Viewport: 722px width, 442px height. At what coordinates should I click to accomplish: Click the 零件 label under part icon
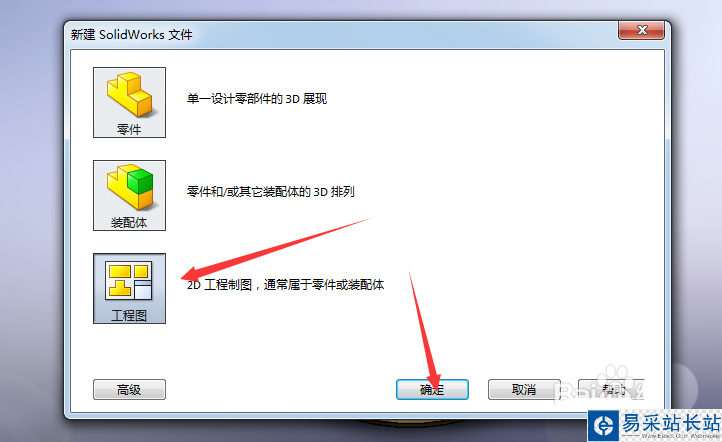pos(129,129)
